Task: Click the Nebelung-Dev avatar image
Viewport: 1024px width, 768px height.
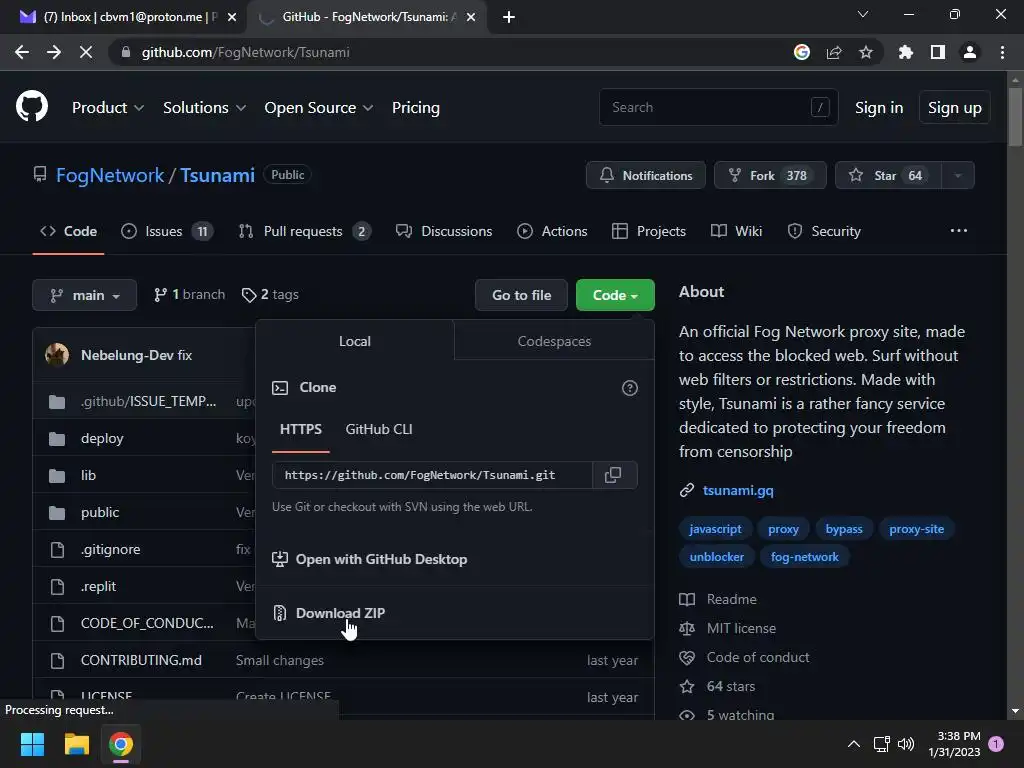Action: pyautogui.click(x=57, y=355)
